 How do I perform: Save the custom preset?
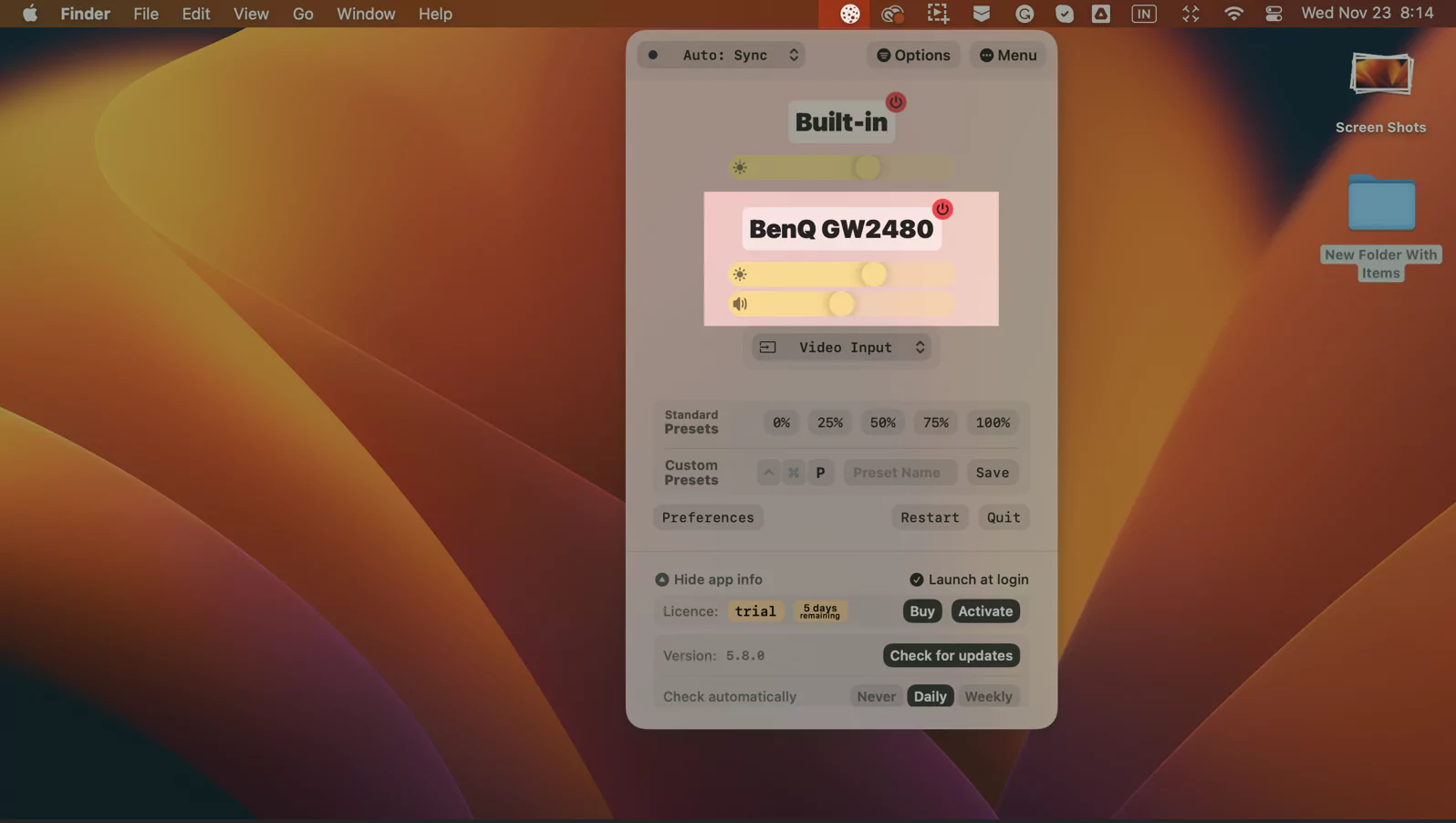click(993, 473)
